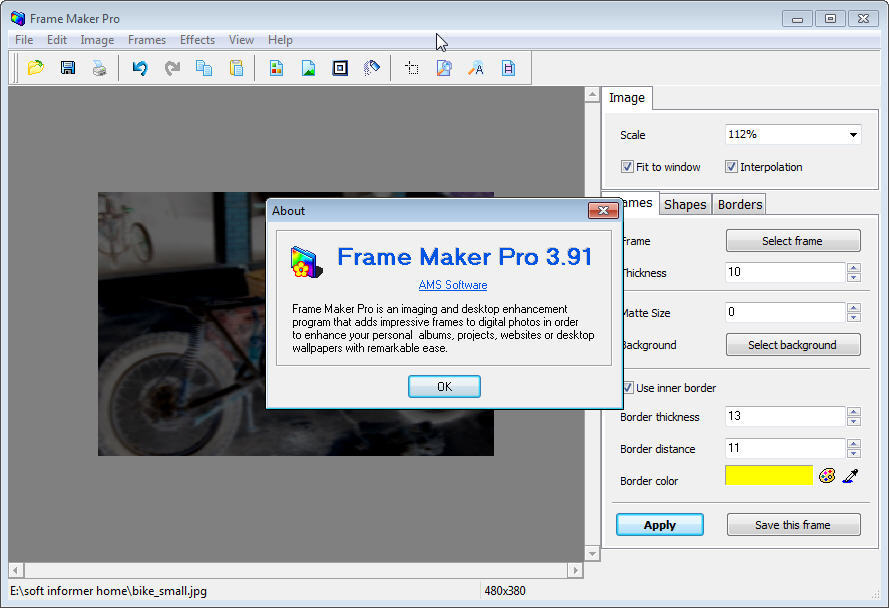Screen dimensions: 889x608
Task: Uncheck Use inner border
Action: [x=629, y=387]
